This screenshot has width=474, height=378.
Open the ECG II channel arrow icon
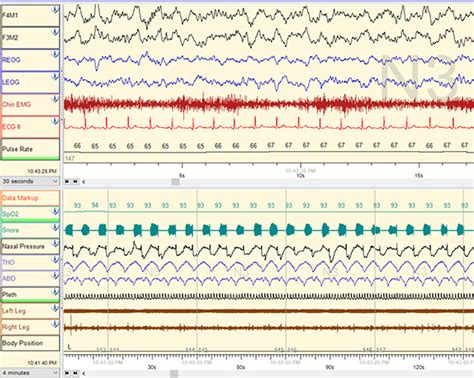[x=55, y=121]
